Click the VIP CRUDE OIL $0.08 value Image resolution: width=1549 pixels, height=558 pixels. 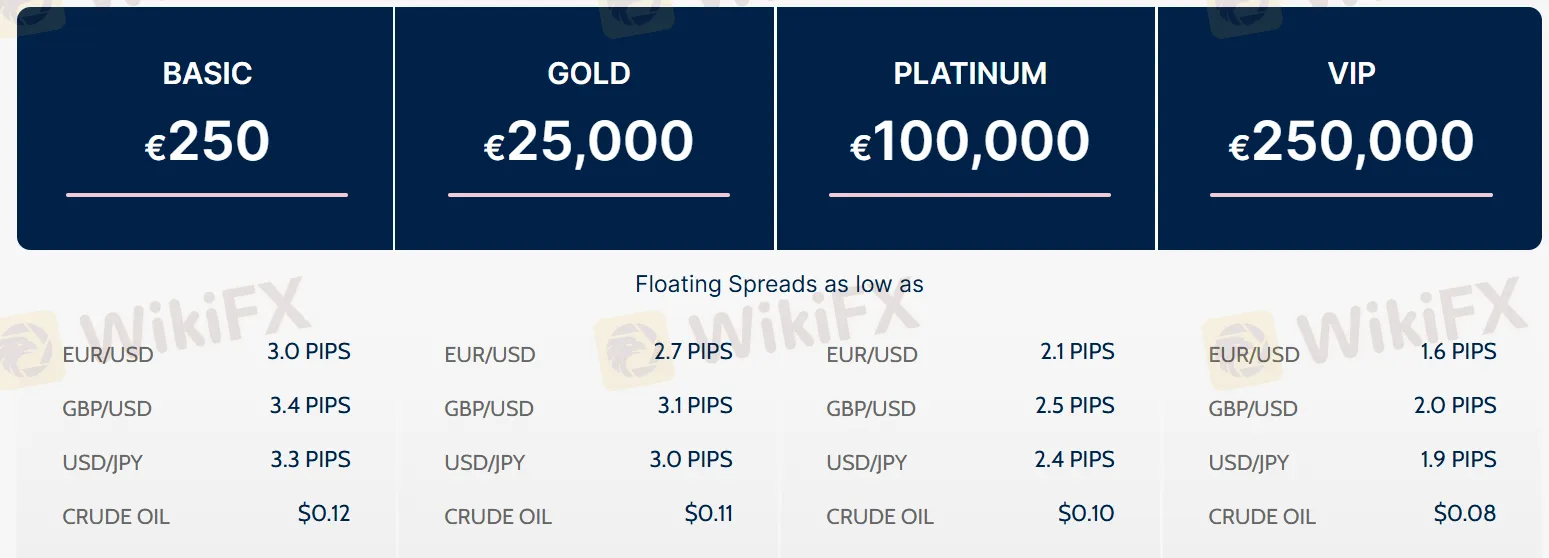[1465, 513]
